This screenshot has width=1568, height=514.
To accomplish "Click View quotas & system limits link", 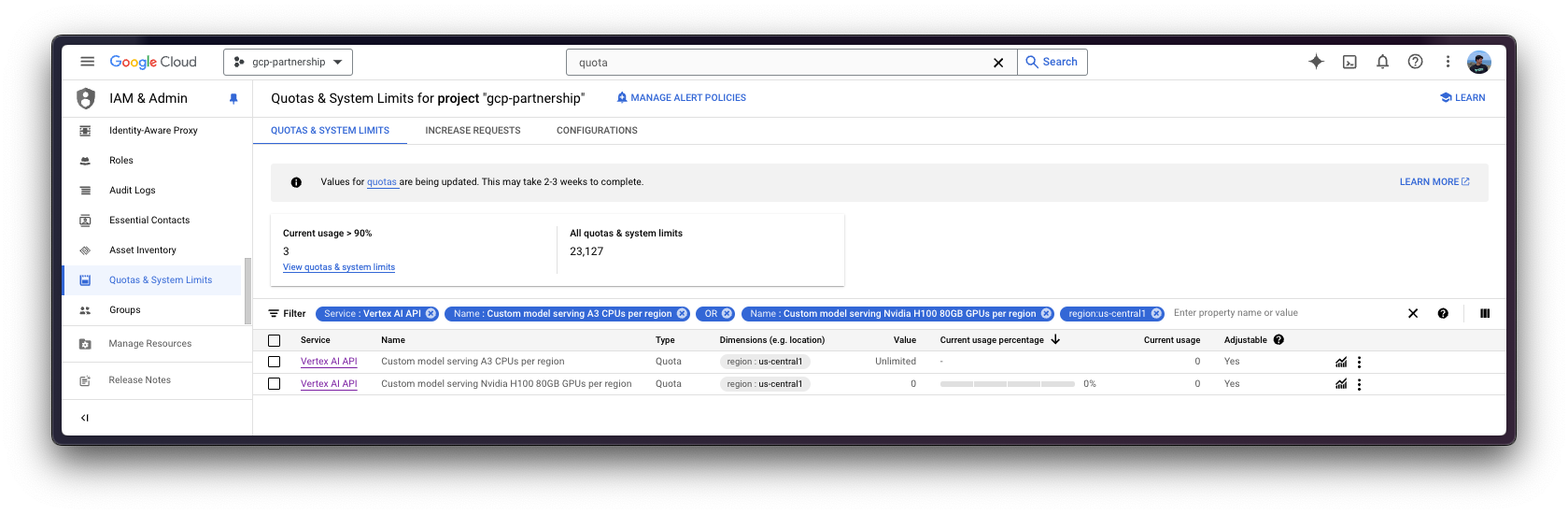I will pyautogui.click(x=339, y=267).
